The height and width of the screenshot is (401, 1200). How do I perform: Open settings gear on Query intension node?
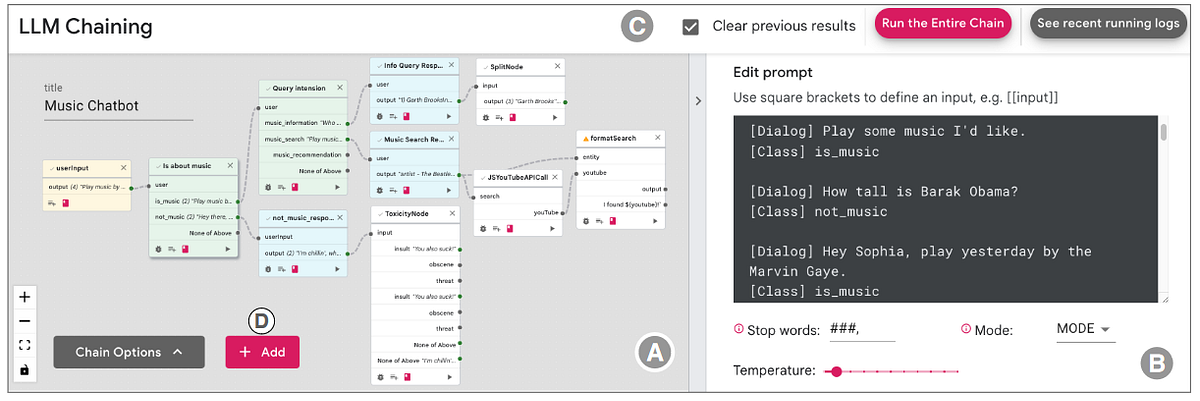click(x=267, y=190)
